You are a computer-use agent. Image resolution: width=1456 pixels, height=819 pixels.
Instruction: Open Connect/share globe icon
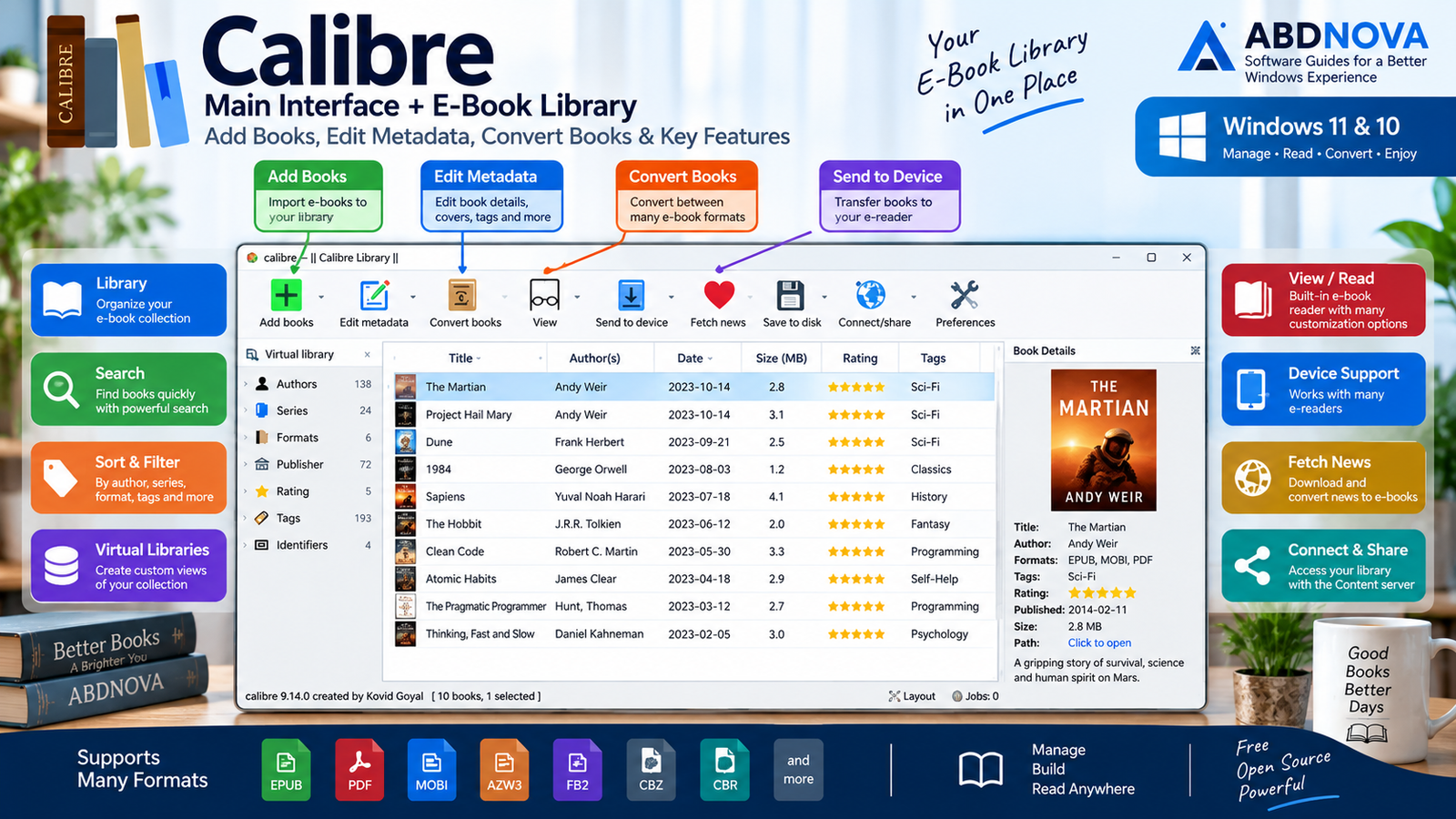pos(871,295)
